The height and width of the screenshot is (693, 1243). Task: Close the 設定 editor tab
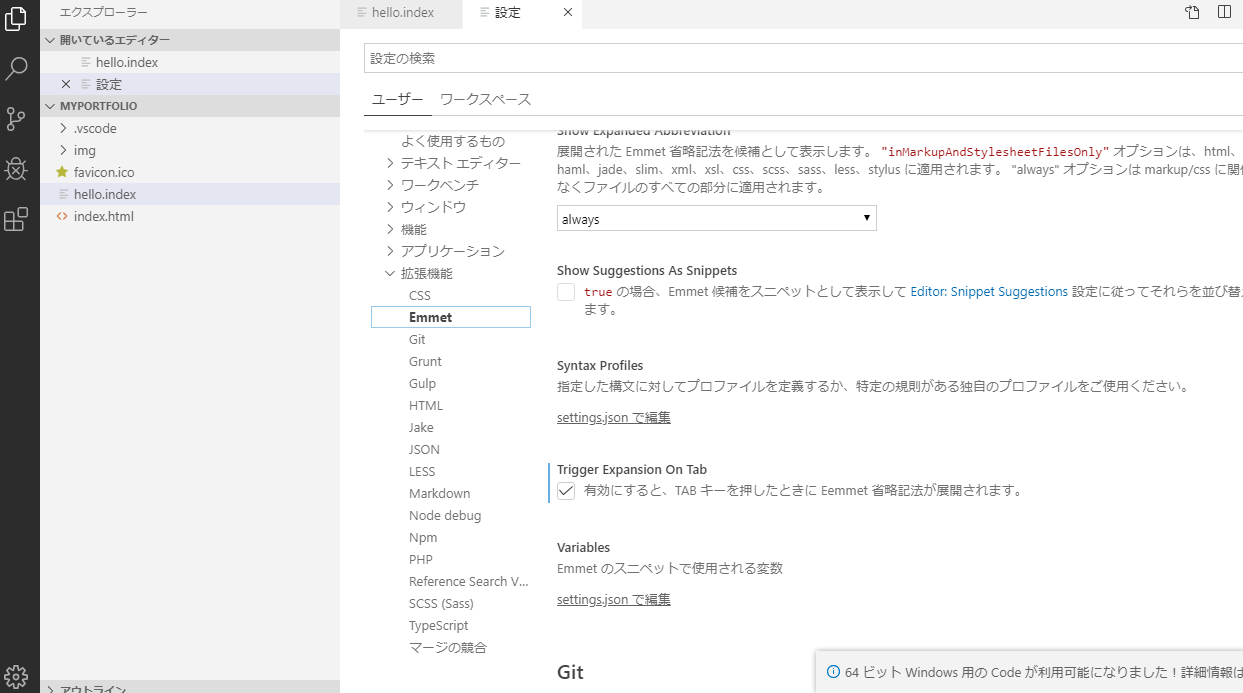(x=568, y=13)
